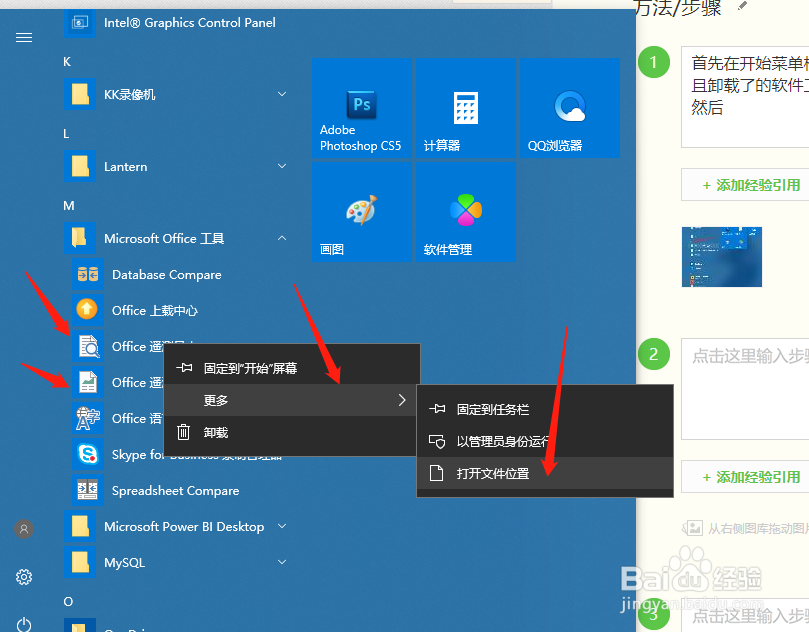
Task: Launch the QQ浏览器 tile
Action: pos(570,107)
